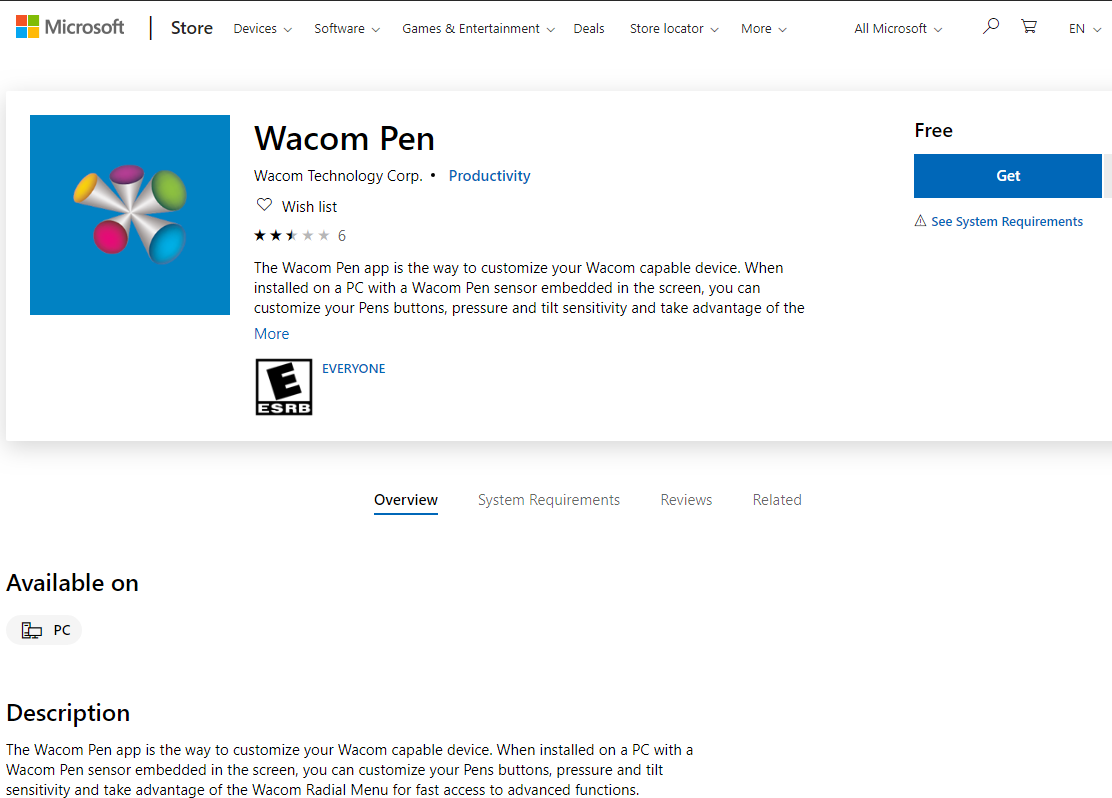Click the Wacom Pen app icon

tap(130, 215)
